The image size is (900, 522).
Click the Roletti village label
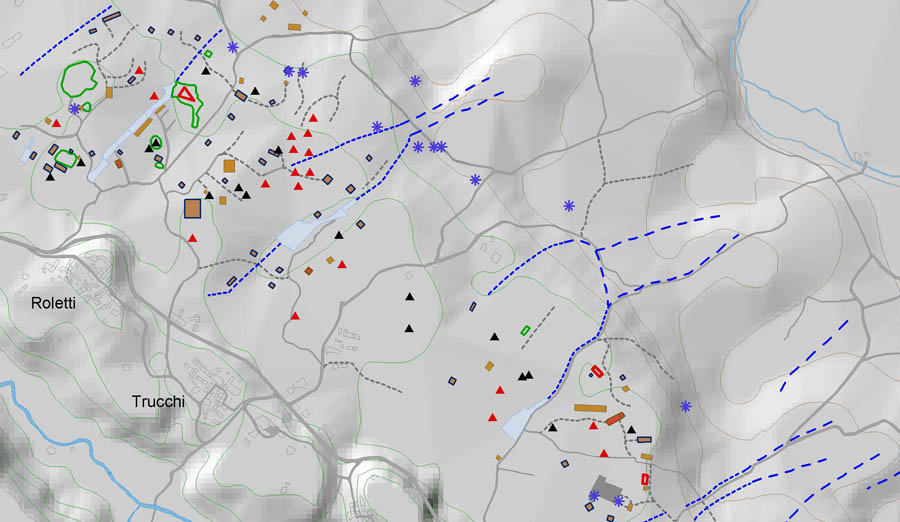tap(53, 303)
